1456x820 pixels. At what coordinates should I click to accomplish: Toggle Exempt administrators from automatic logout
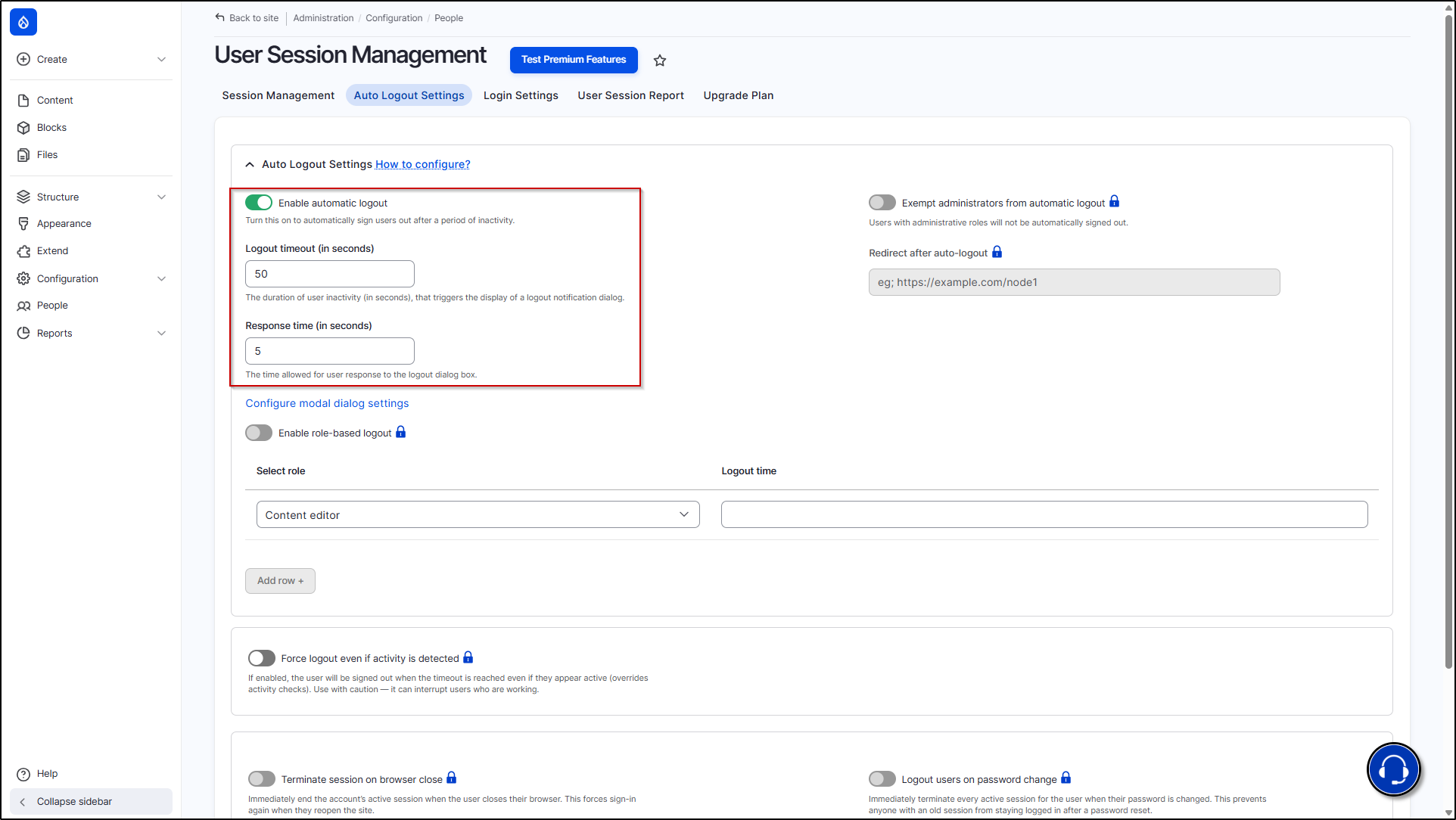coord(882,203)
